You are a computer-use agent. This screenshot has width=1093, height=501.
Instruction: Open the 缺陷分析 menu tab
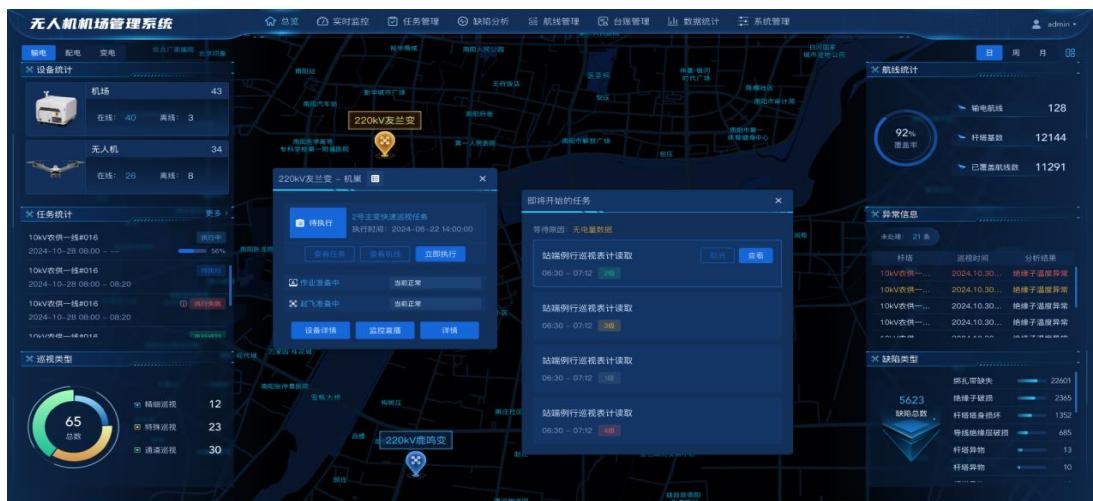tap(483, 22)
